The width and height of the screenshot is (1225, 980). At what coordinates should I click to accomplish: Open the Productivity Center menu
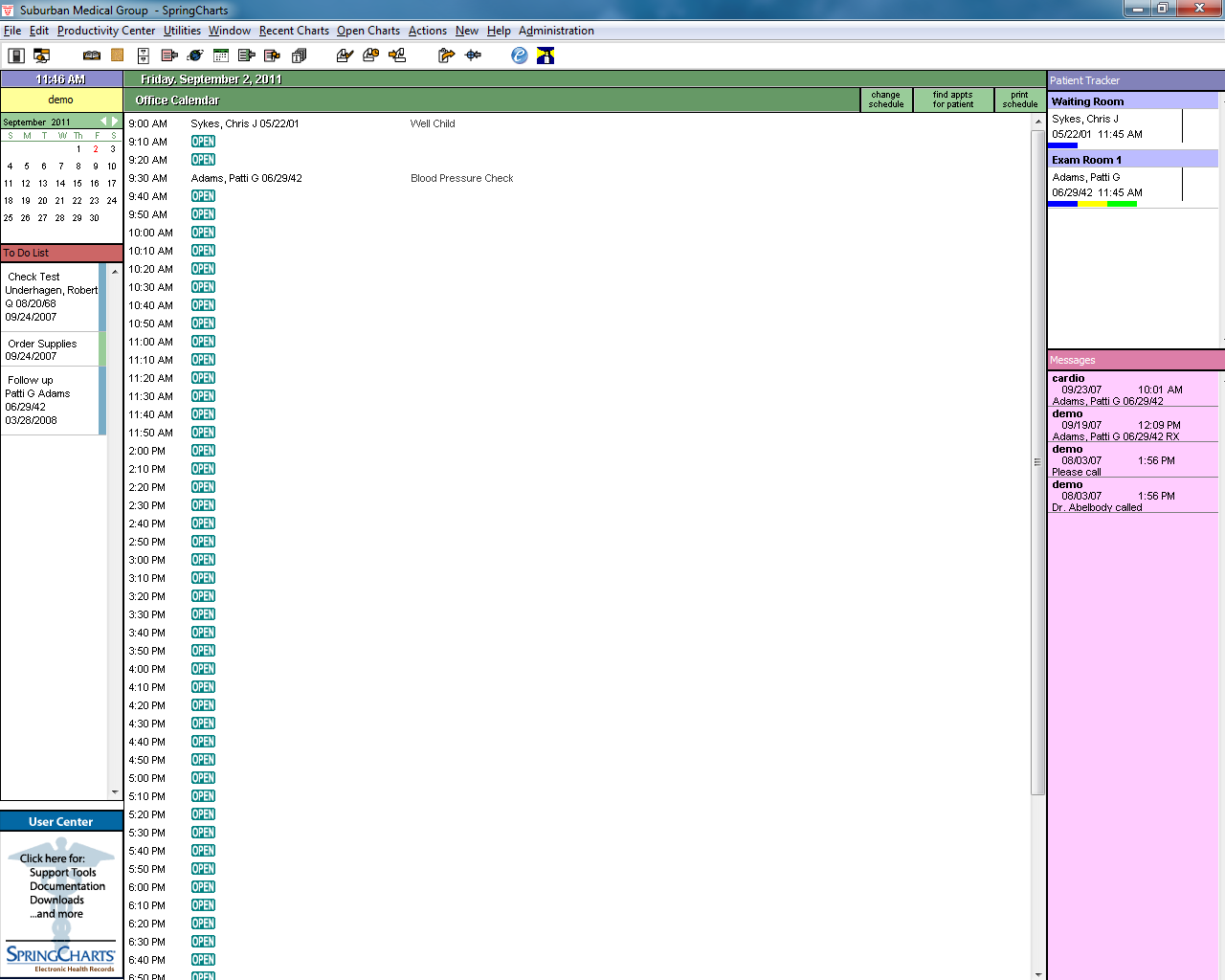[x=105, y=31]
